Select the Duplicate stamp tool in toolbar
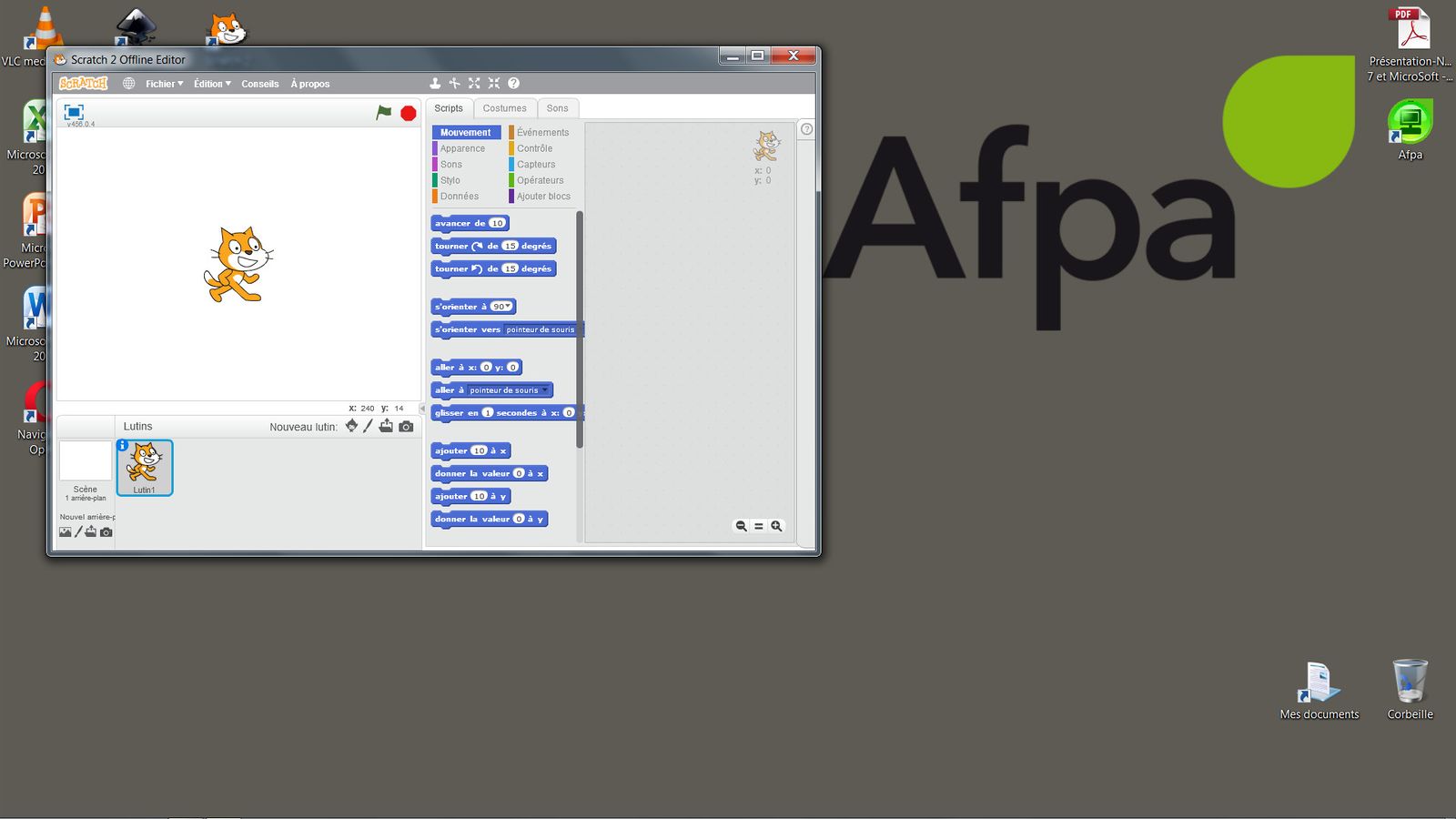The image size is (1456, 819). point(435,84)
